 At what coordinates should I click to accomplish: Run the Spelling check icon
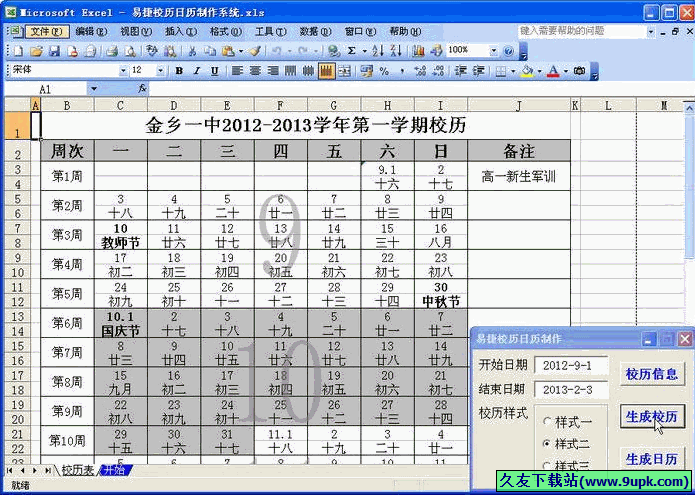[152, 51]
